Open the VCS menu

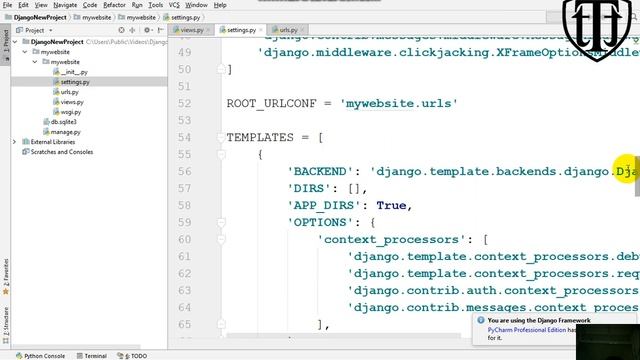pyautogui.click(x=174, y=5)
